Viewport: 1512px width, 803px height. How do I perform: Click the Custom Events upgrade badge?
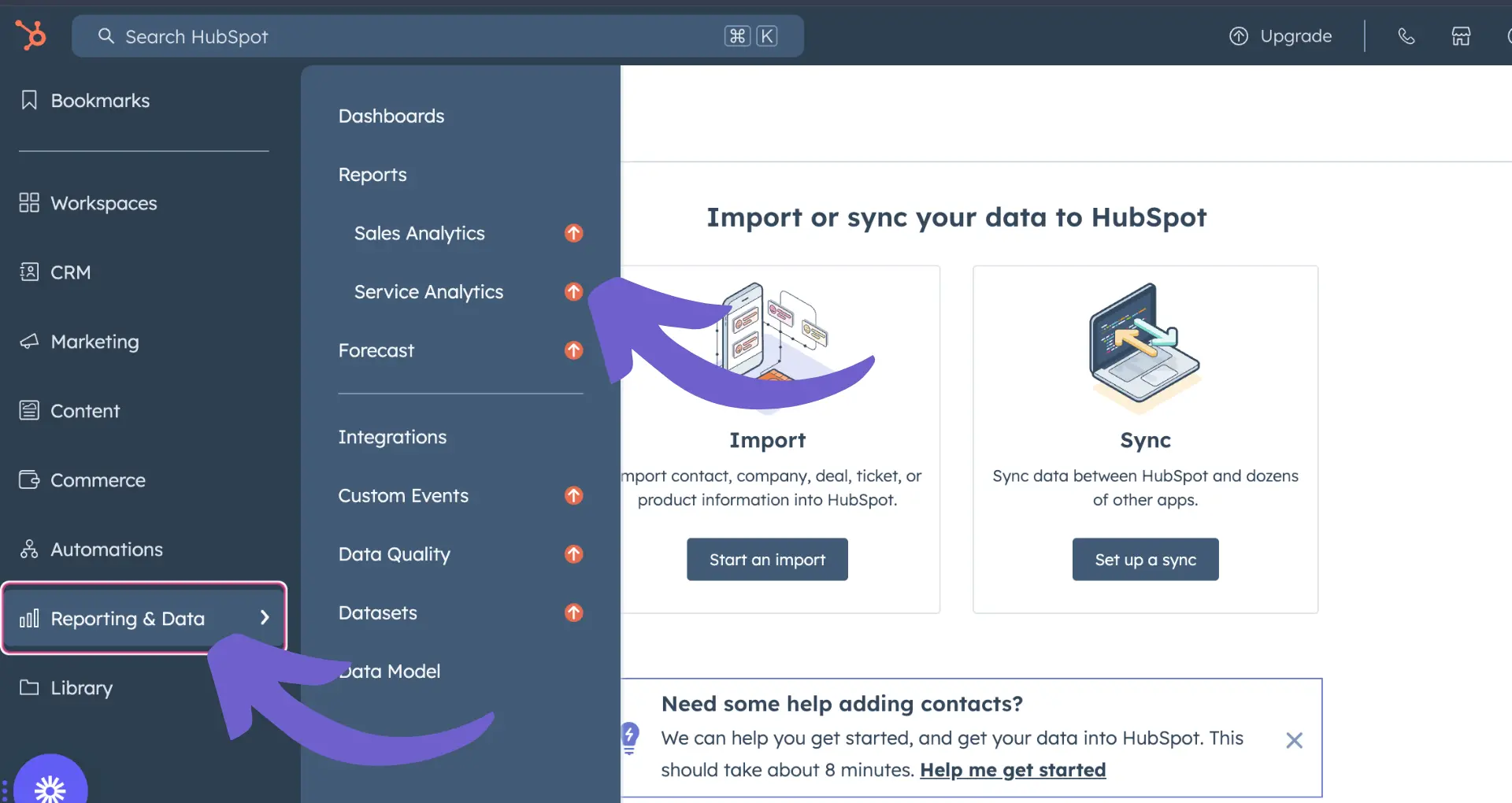[574, 495]
